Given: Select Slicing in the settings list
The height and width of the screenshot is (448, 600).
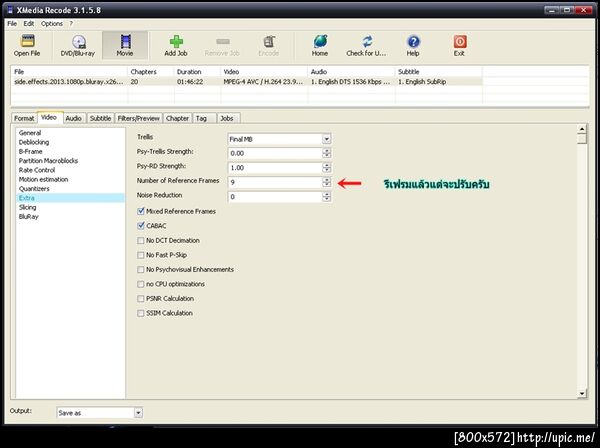Looking at the screenshot, I should pyautogui.click(x=28, y=207).
